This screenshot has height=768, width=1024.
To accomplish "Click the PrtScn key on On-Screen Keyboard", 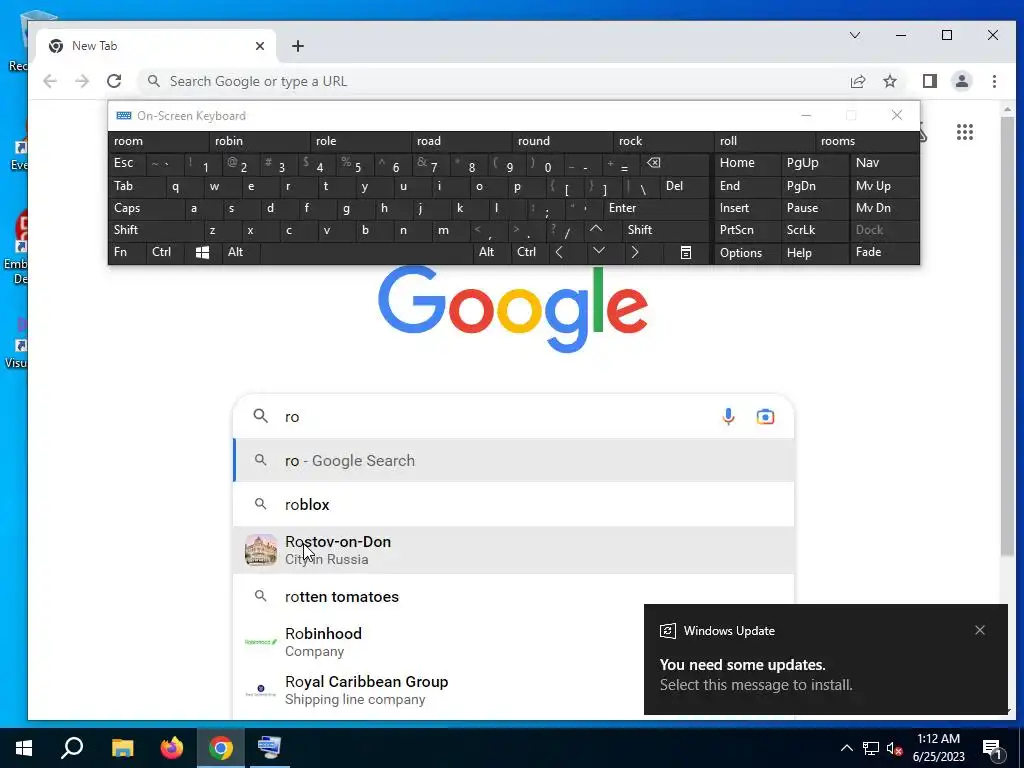I will point(747,230).
